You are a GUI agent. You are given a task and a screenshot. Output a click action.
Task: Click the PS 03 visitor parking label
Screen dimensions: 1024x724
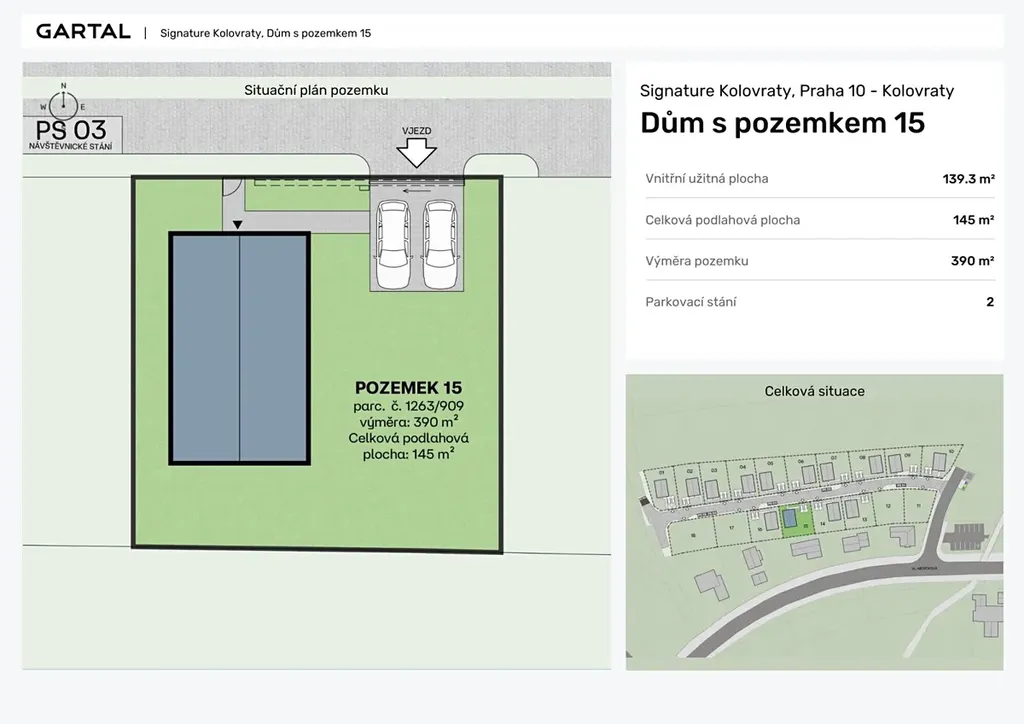71,132
